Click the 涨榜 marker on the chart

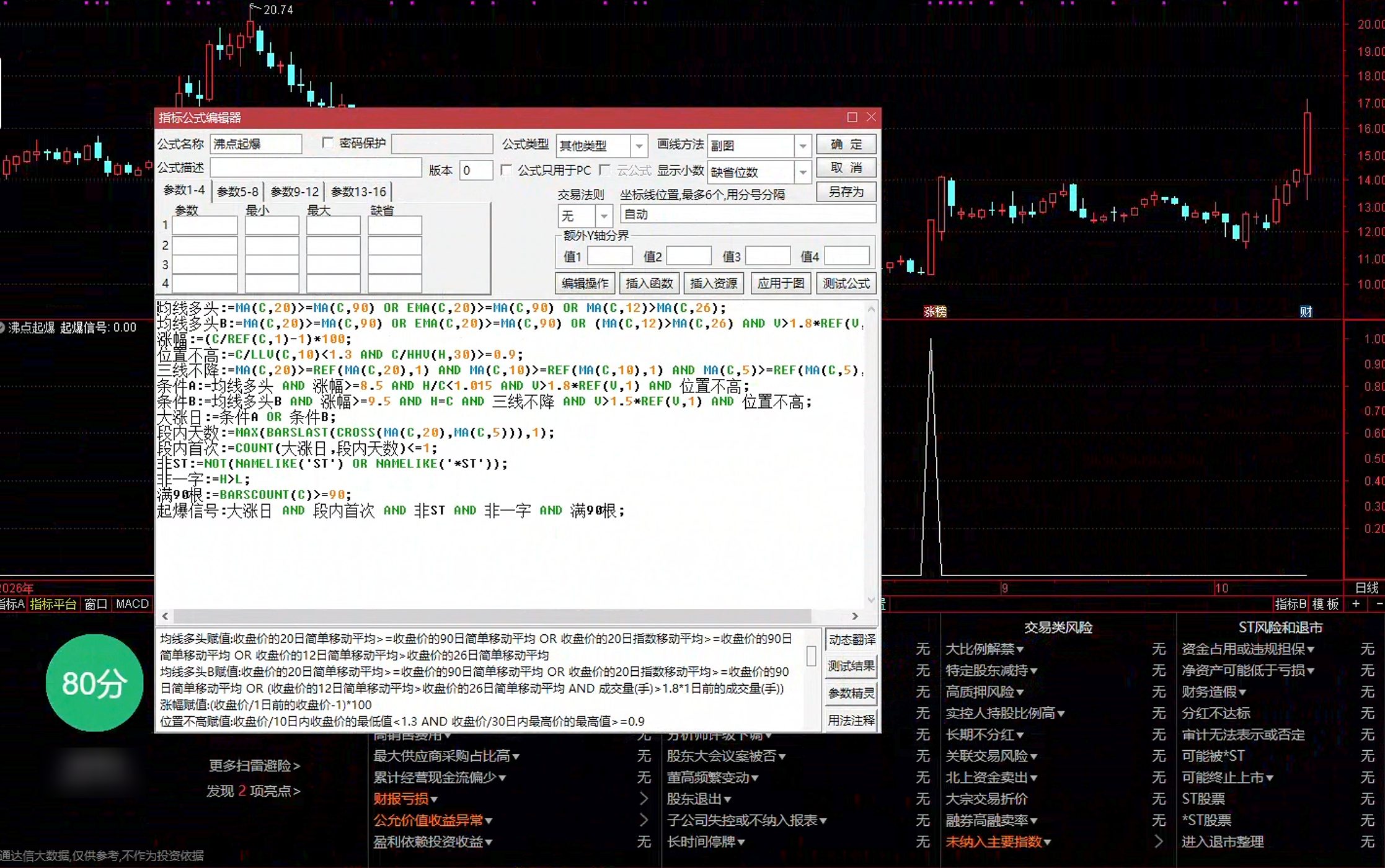(x=935, y=311)
